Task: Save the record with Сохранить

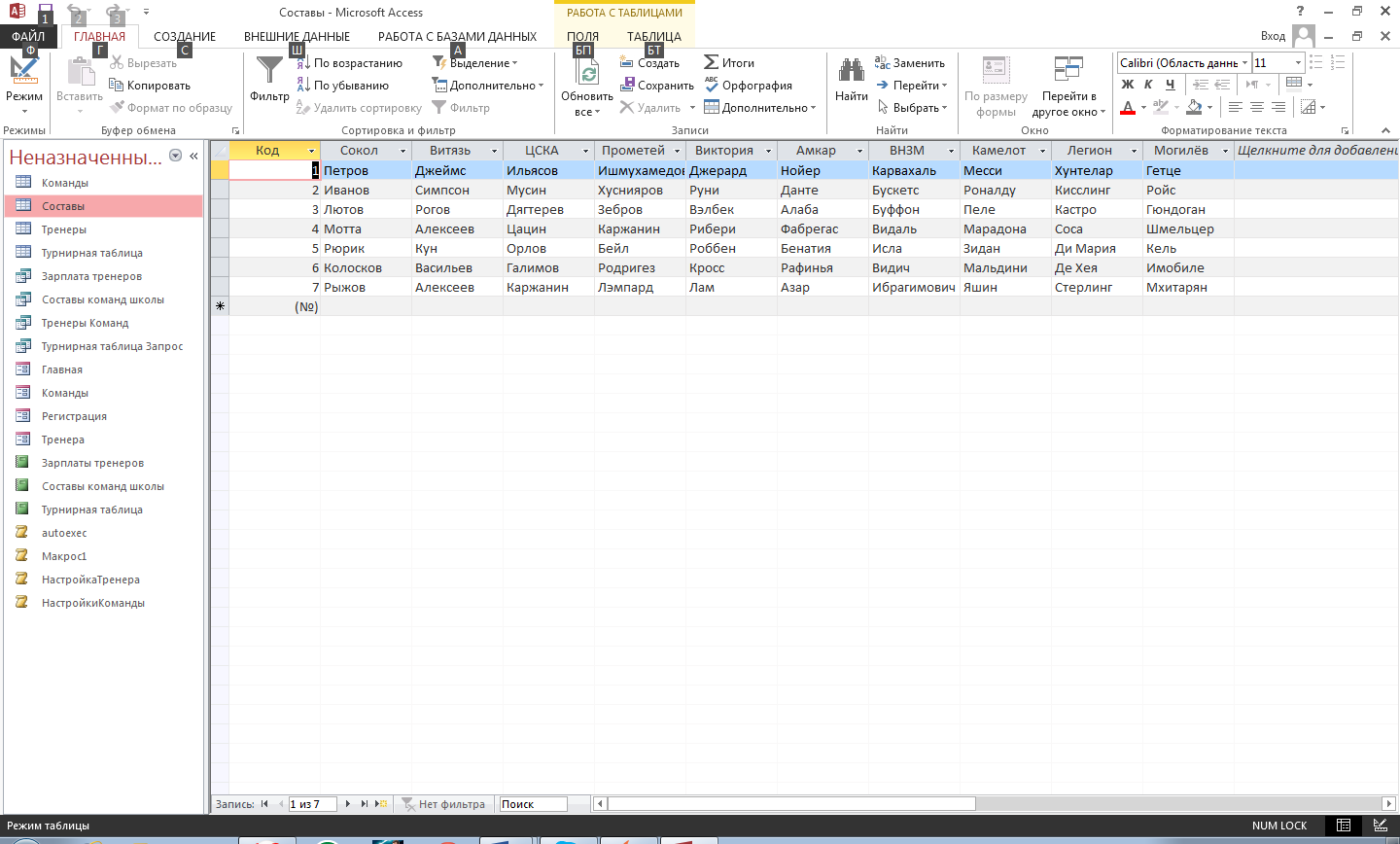Action: point(657,86)
